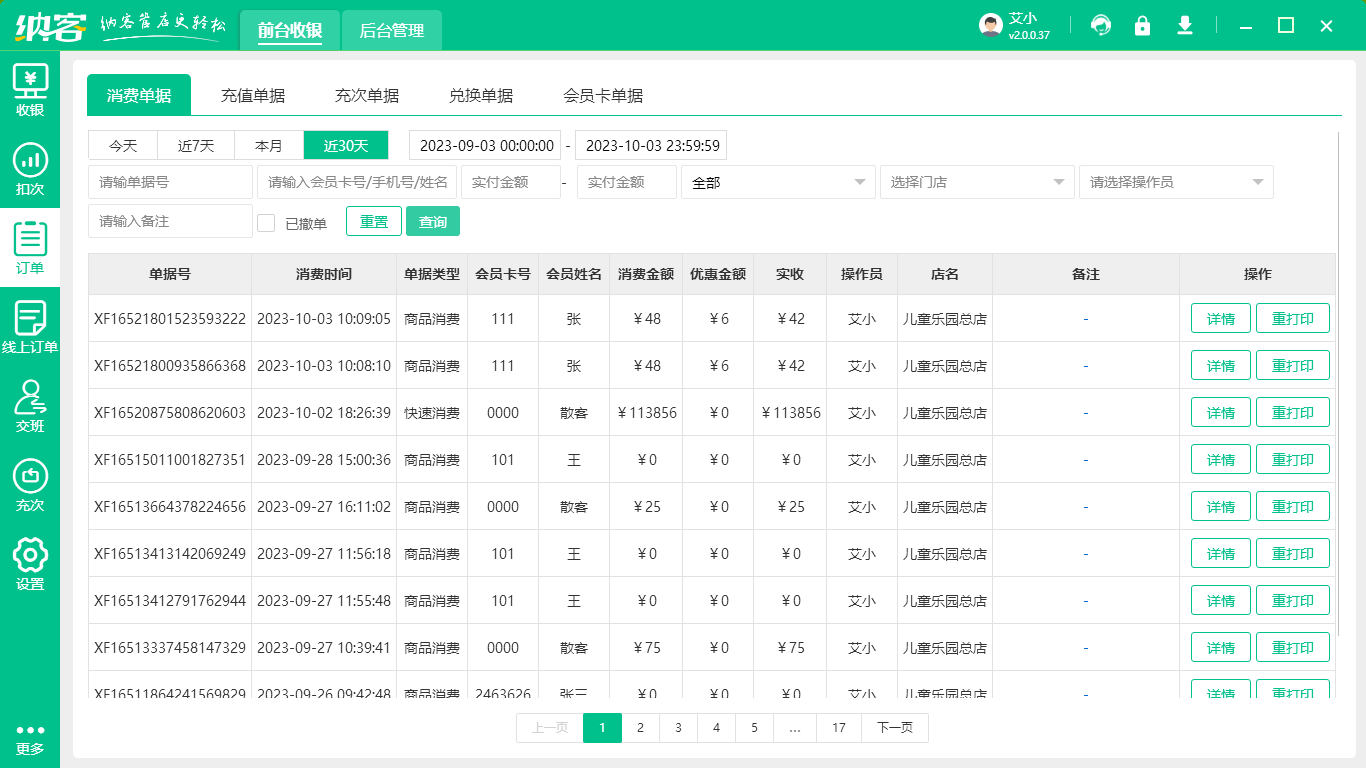Enable the 已撤单 cancelled orders checkbox
The width and height of the screenshot is (1366, 768).
click(266, 221)
